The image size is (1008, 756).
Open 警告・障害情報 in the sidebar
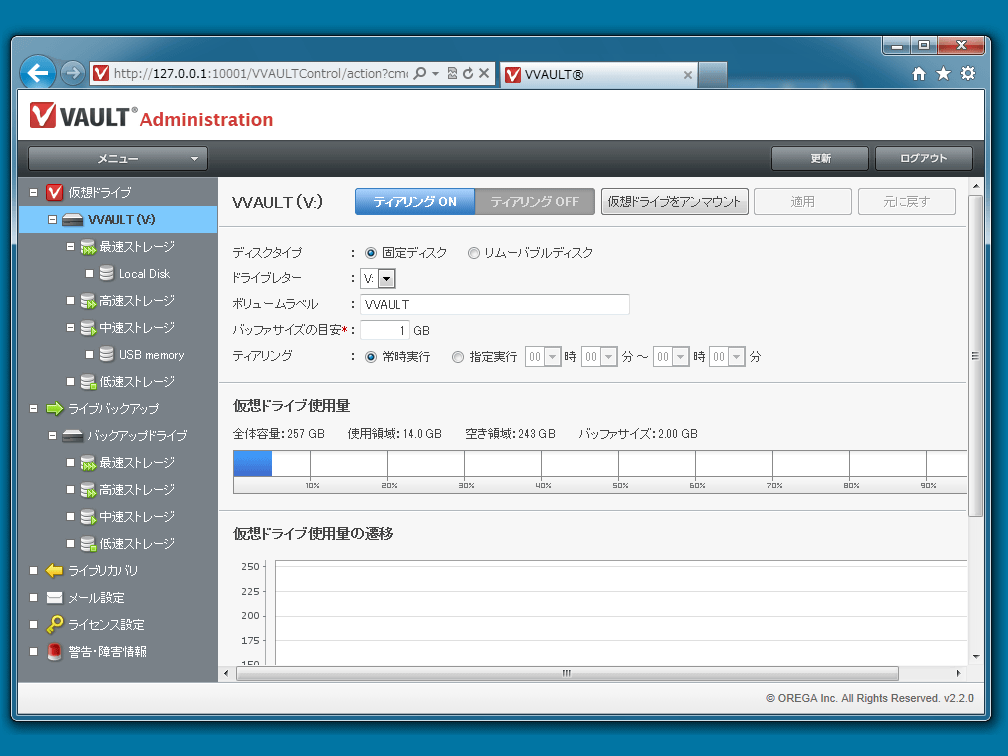click(x=107, y=652)
